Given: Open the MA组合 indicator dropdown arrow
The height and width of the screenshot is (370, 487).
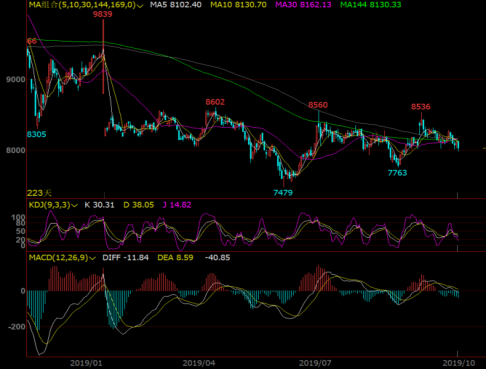Looking at the screenshot, I should (x=140, y=6).
